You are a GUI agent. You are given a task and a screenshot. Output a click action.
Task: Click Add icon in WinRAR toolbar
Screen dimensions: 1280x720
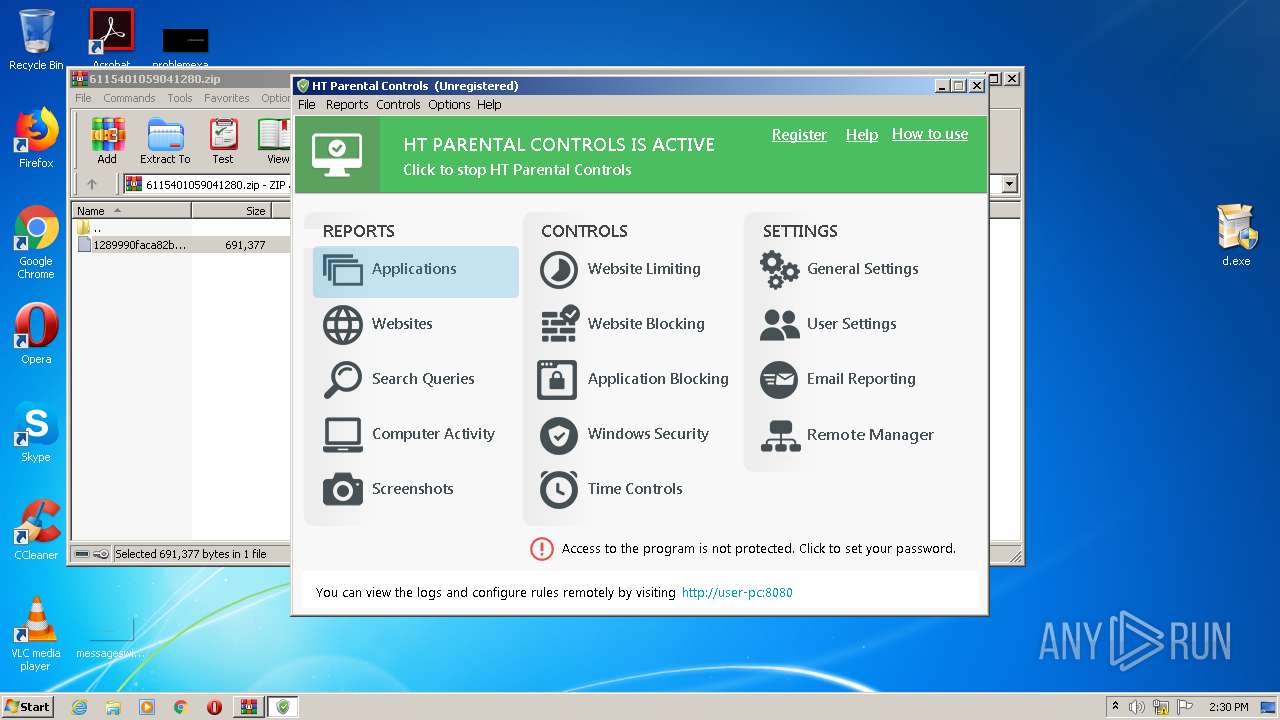click(107, 140)
